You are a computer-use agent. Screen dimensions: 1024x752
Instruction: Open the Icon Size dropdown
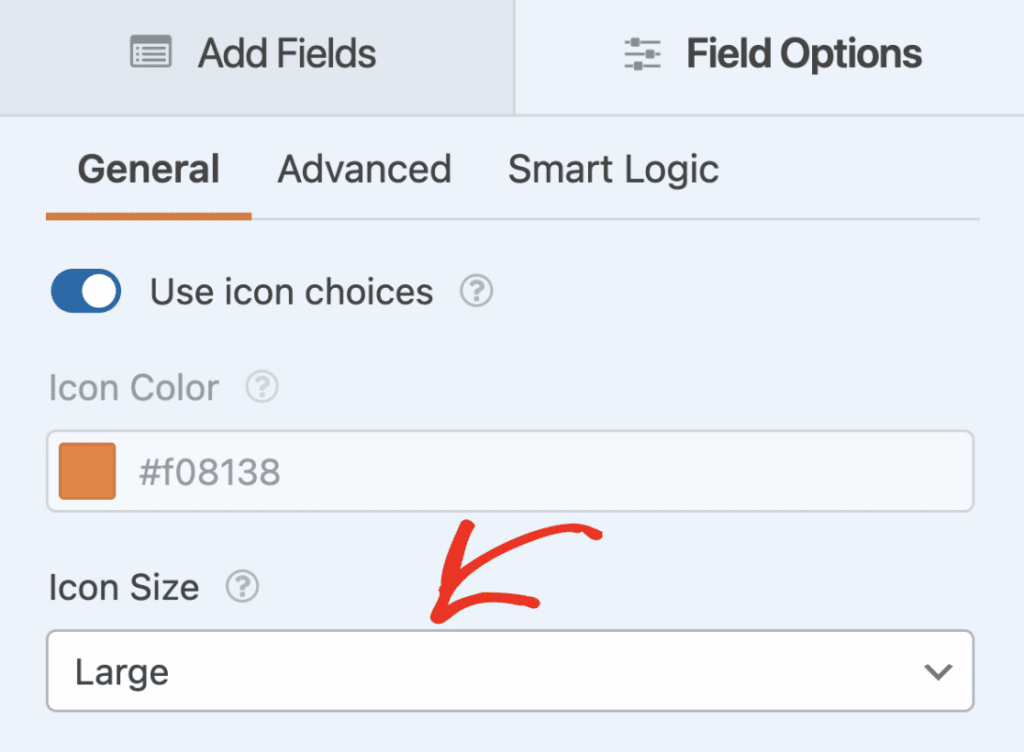click(x=510, y=671)
